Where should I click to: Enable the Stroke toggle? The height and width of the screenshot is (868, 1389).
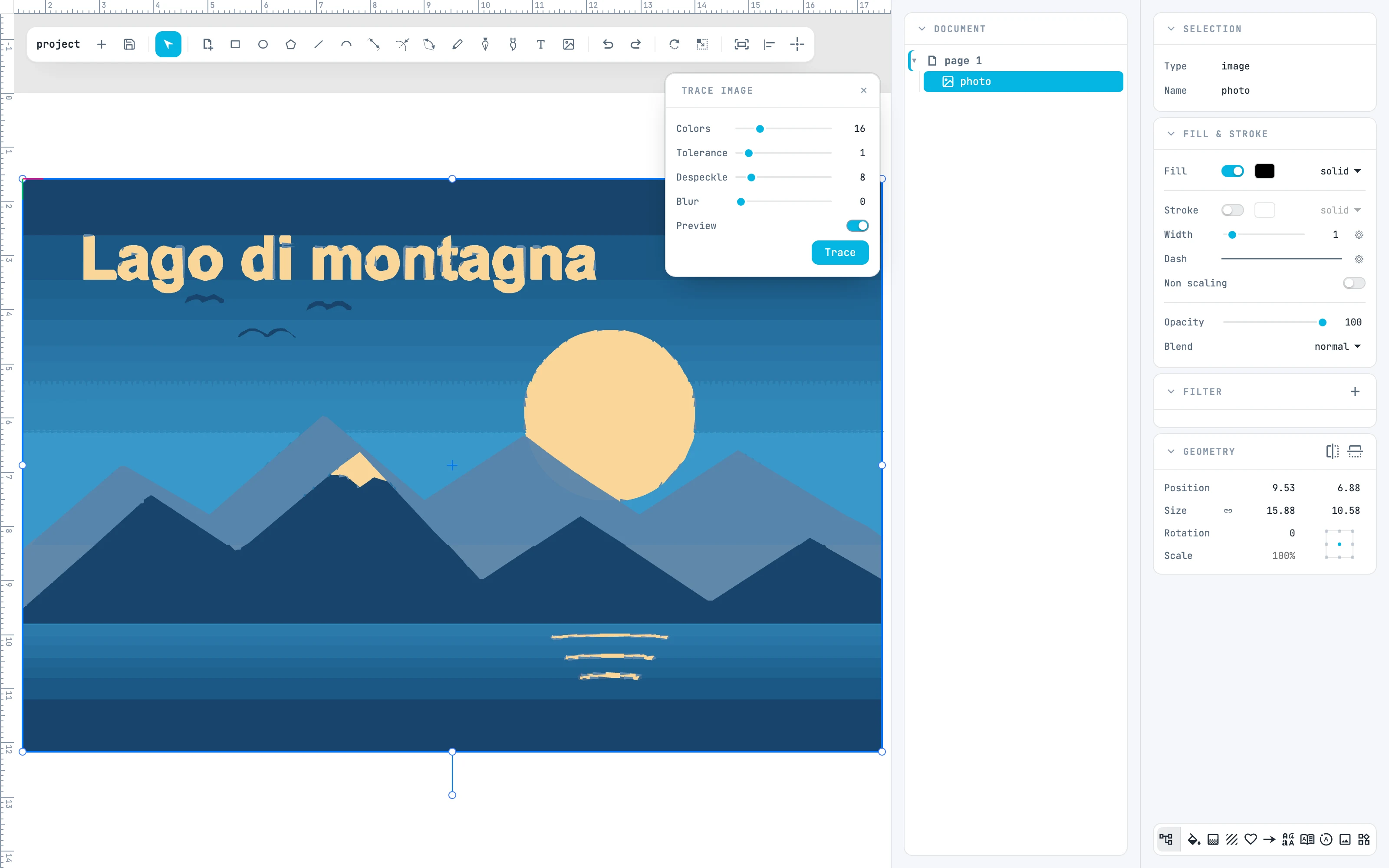(1232, 210)
